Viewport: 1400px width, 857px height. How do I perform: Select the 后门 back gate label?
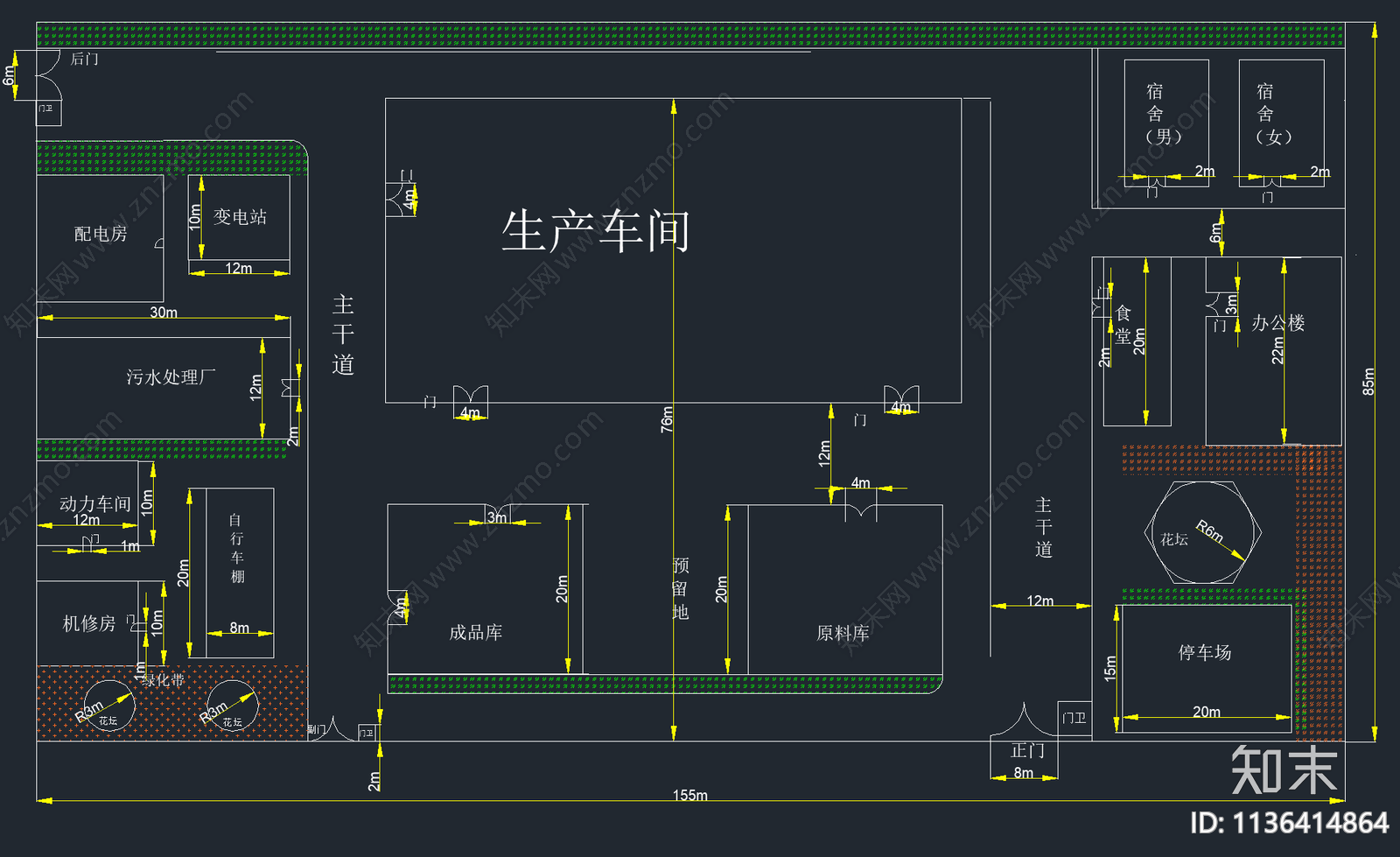point(85,60)
